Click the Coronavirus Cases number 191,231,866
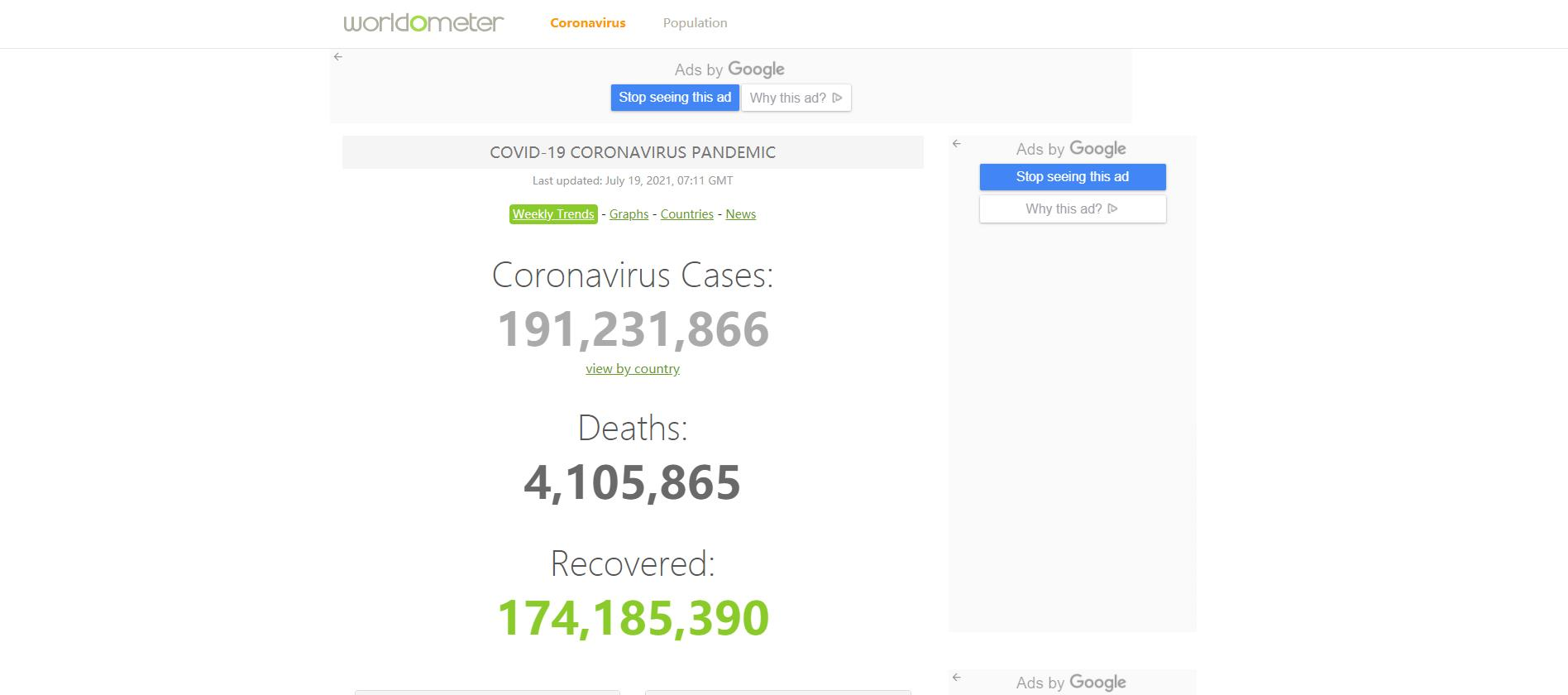This screenshot has height=695, width=1568. tap(633, 329)
